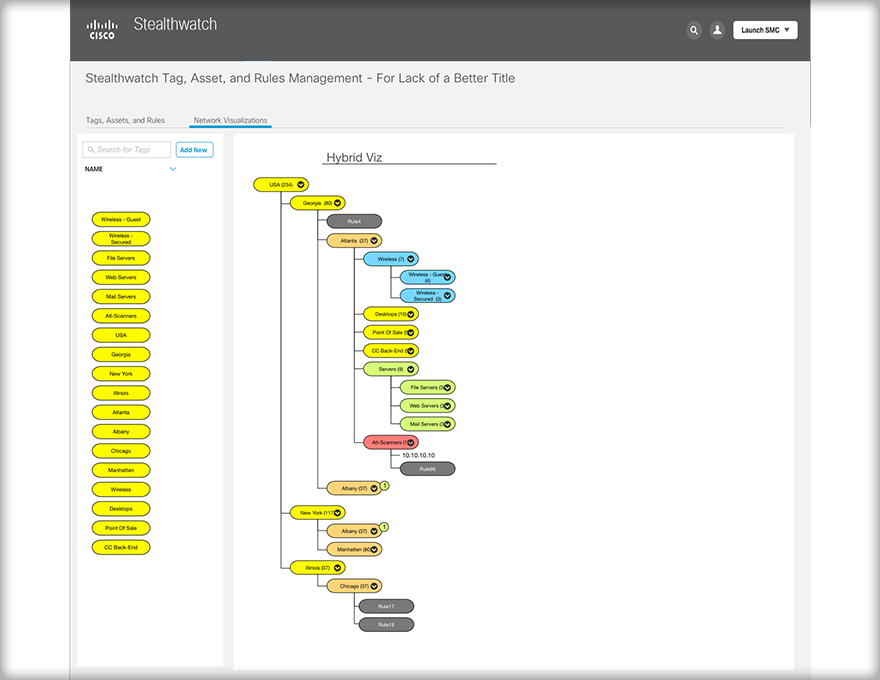Select the Atl-Scanners tag in sidebar list
This screenshot has height=680, width=880.
point(121,316)
